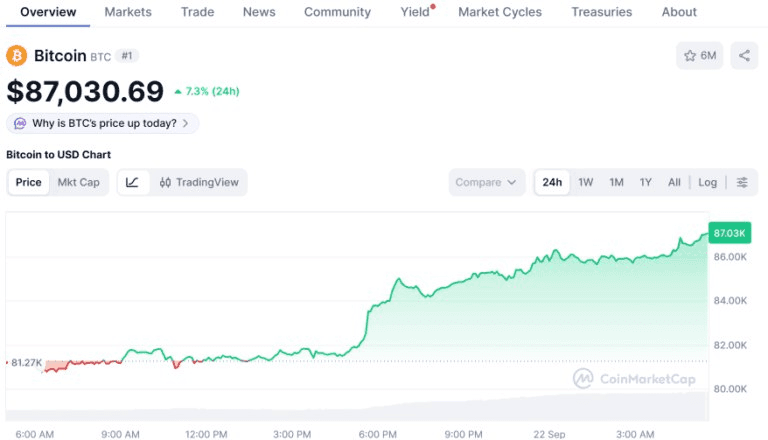This screenshot has width=768, height=440.
Task: Select the line chart icon
Action: tap(132, 182)
